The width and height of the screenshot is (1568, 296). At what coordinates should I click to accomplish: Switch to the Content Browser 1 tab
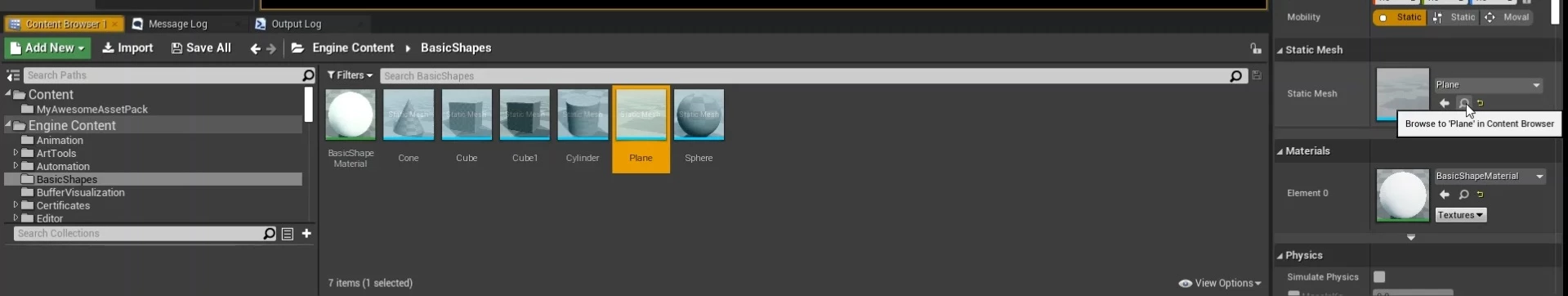pos(65,24)
